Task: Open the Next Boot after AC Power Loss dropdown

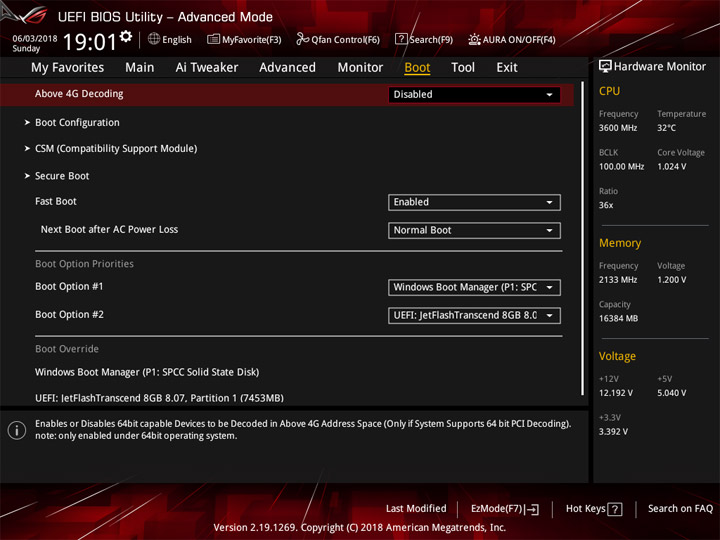Action: click(x=474, y=231)
